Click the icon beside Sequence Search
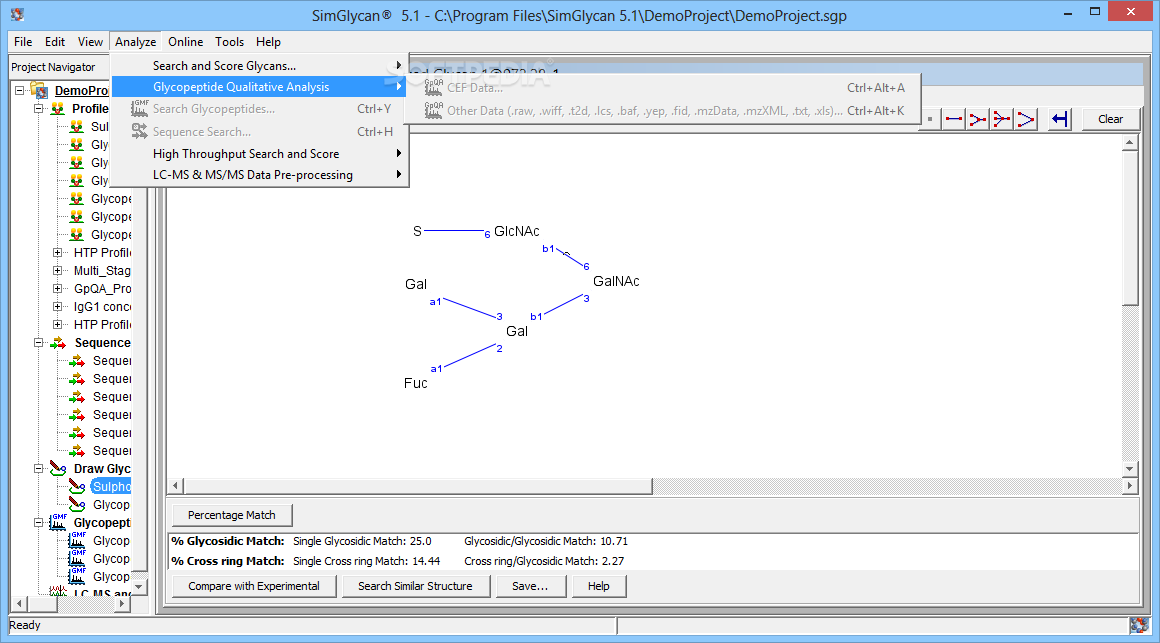This screenshot has width=1160, height=643. point(139,131)
